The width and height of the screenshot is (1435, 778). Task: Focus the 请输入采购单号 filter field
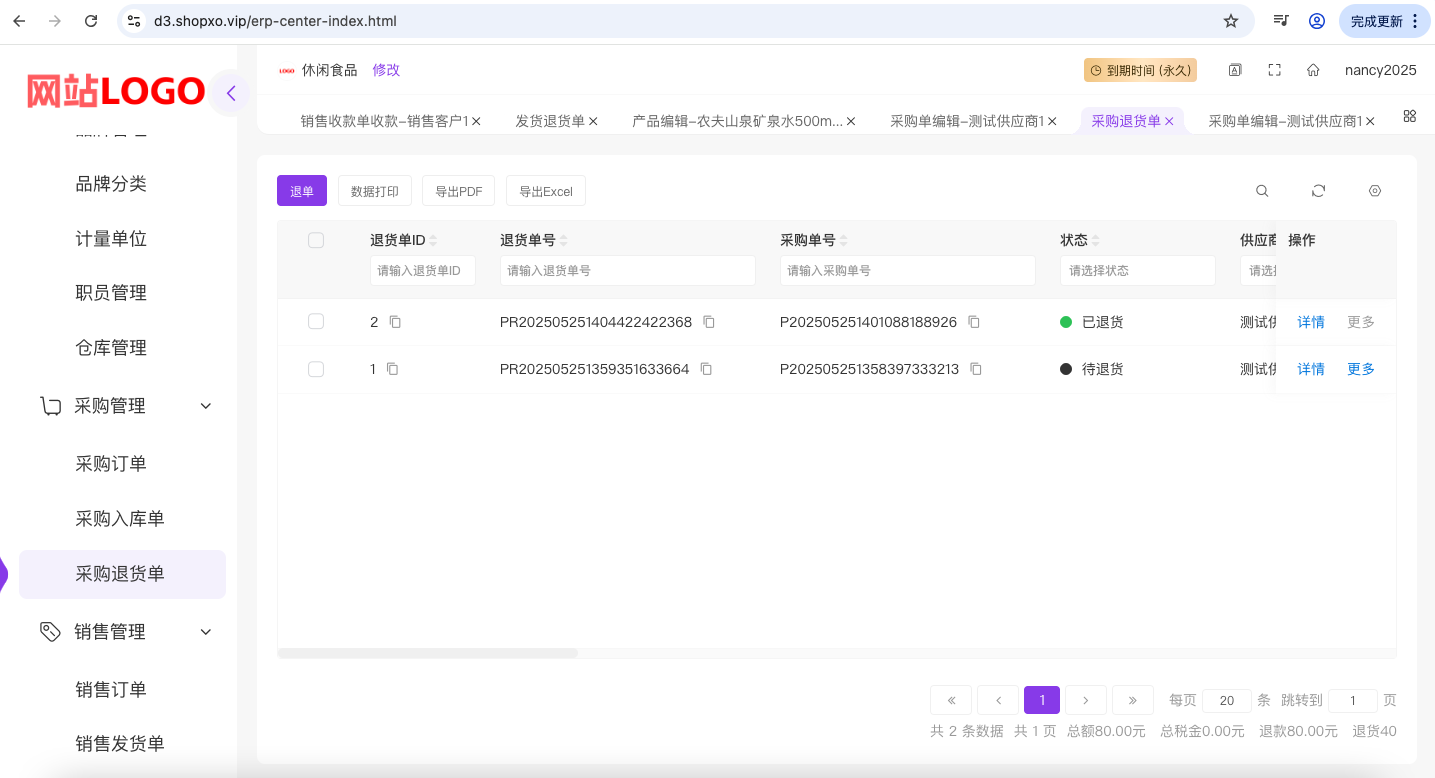point(908,271)
